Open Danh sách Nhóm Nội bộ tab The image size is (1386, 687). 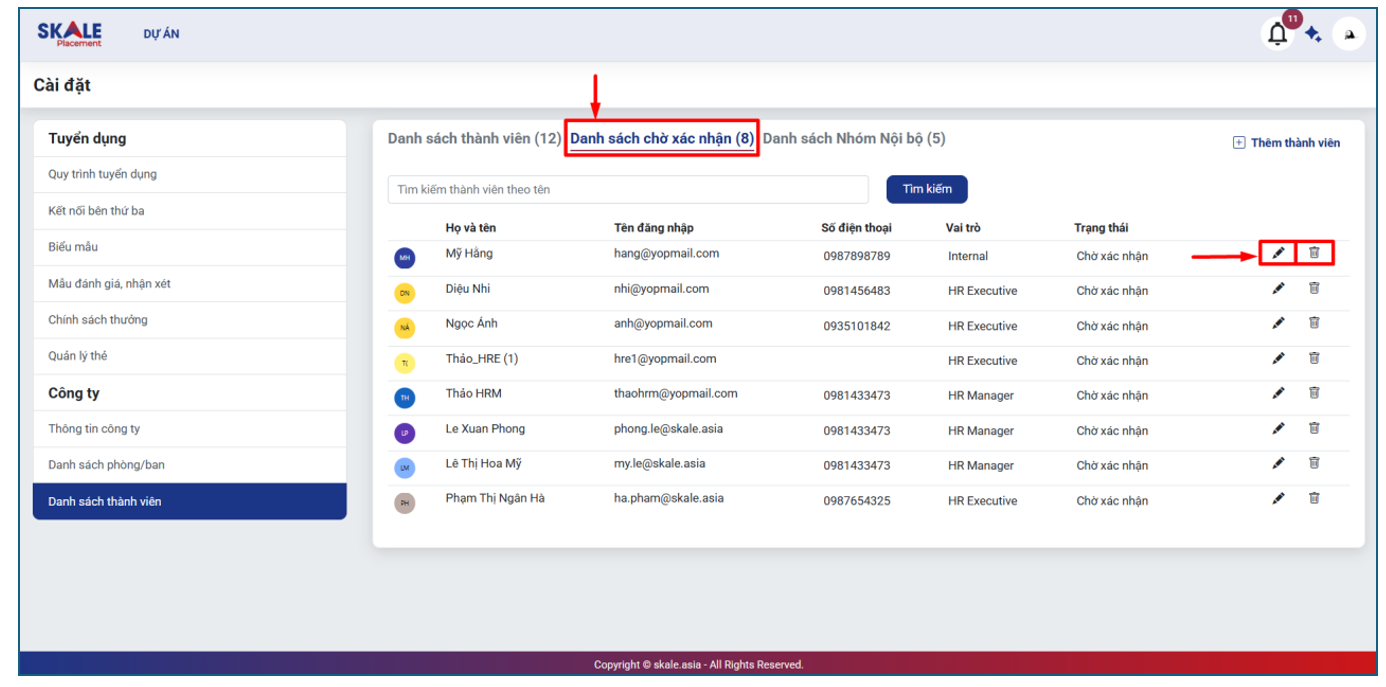(x=853, y=139)
